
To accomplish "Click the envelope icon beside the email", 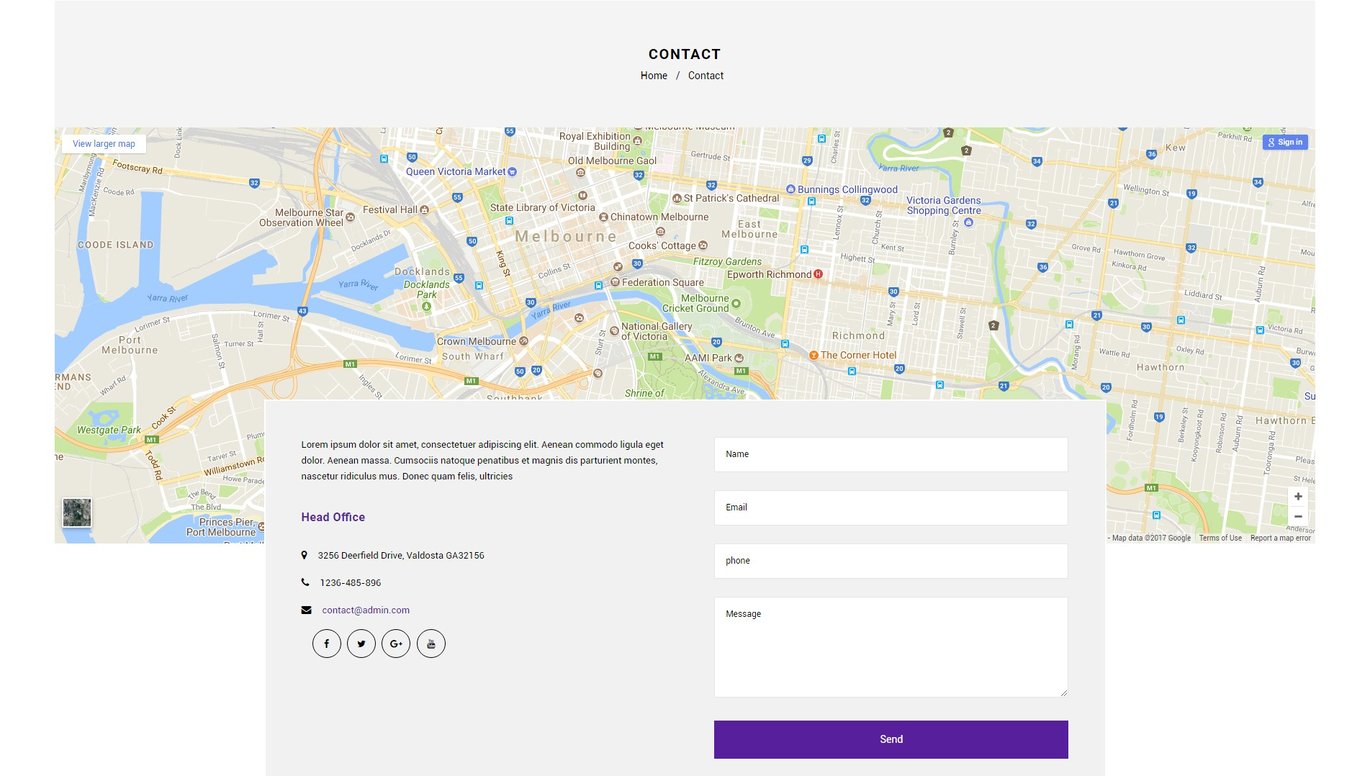I will click(x=306, y=610).
